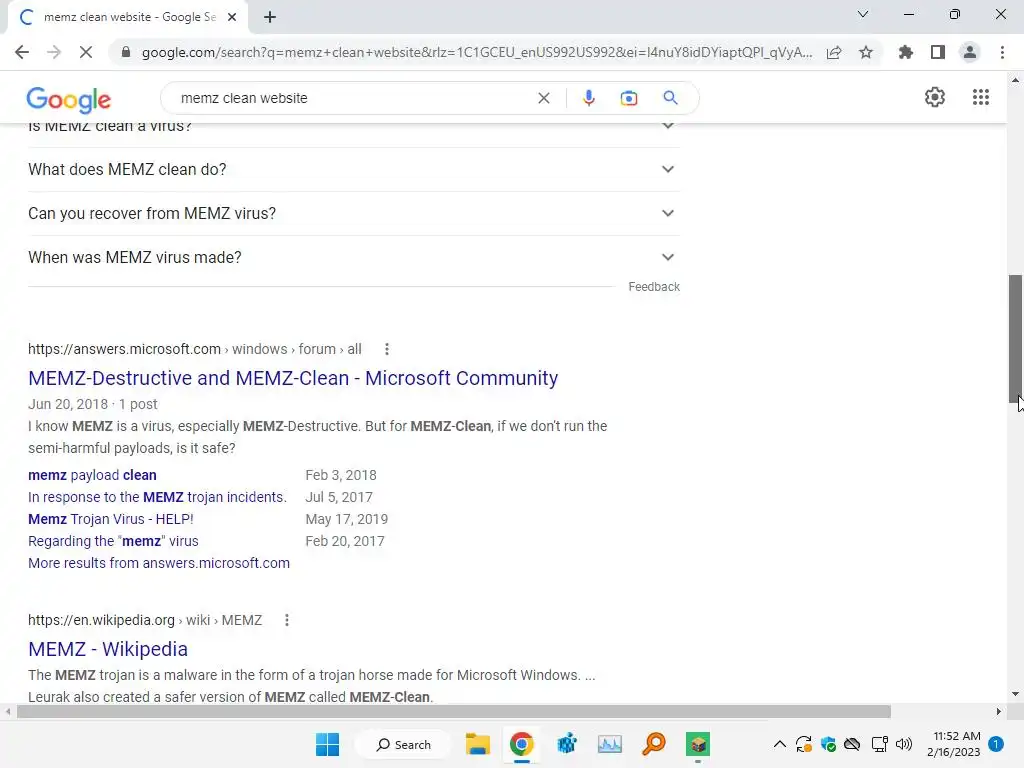The width and height of the screenshot is (1024, 768).
Task: Open tab search chevron in title bar
Action: pyautogui.click(x=863, y=14)
